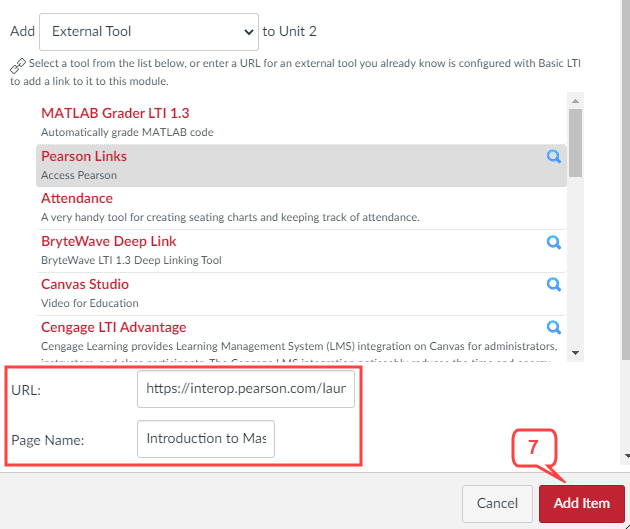Select the Canvas Studio tool
This screenshot has height=529, width=630.
[85, 284]
